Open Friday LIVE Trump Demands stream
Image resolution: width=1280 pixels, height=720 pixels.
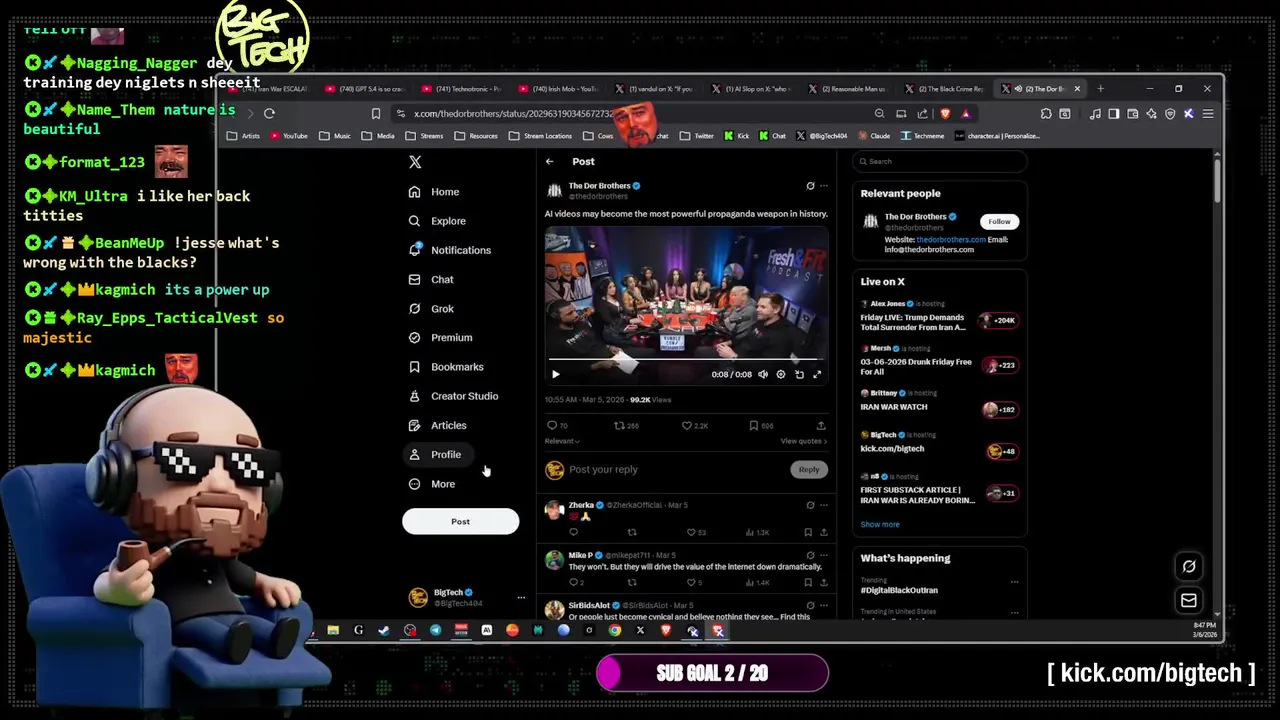click(938, 318)
